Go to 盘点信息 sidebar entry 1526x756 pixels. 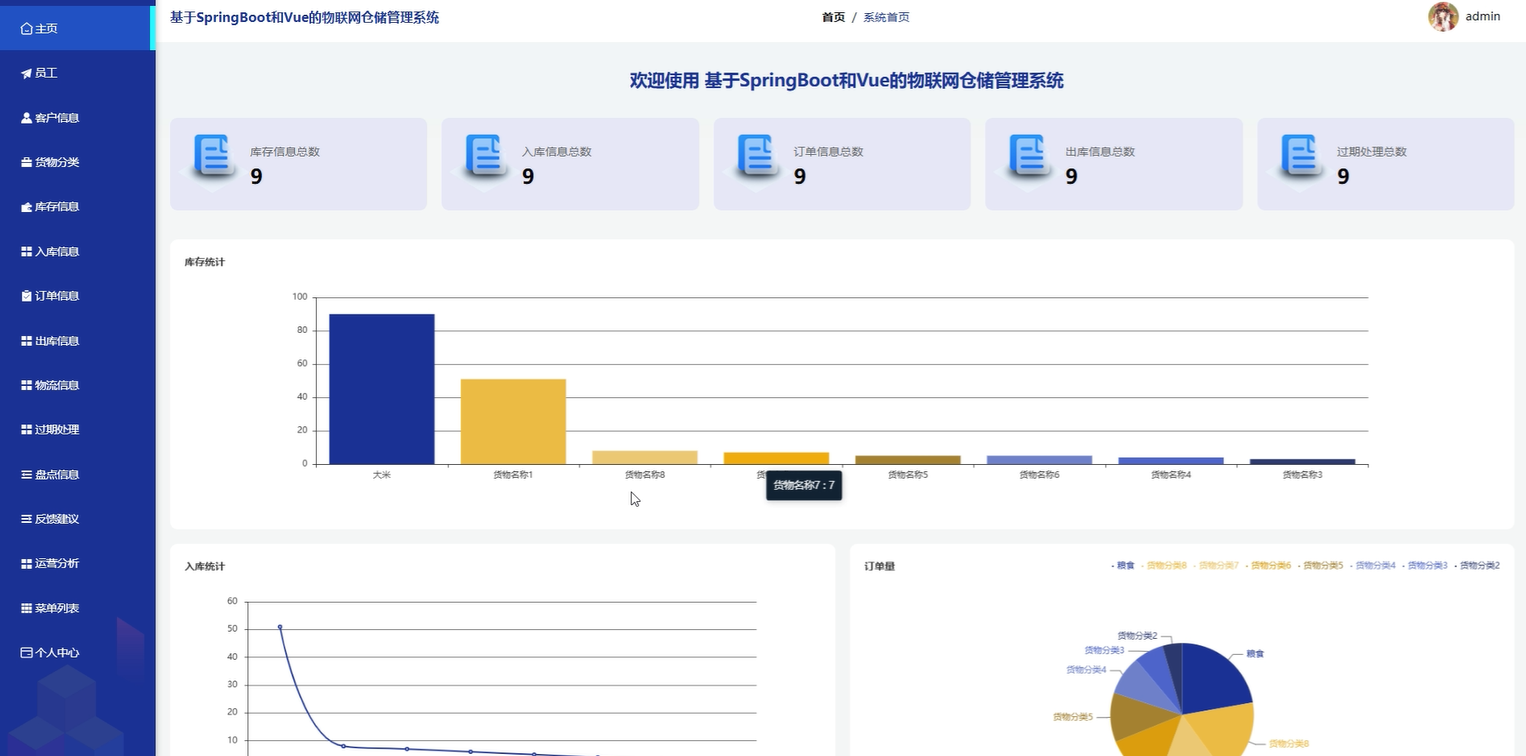77,475
